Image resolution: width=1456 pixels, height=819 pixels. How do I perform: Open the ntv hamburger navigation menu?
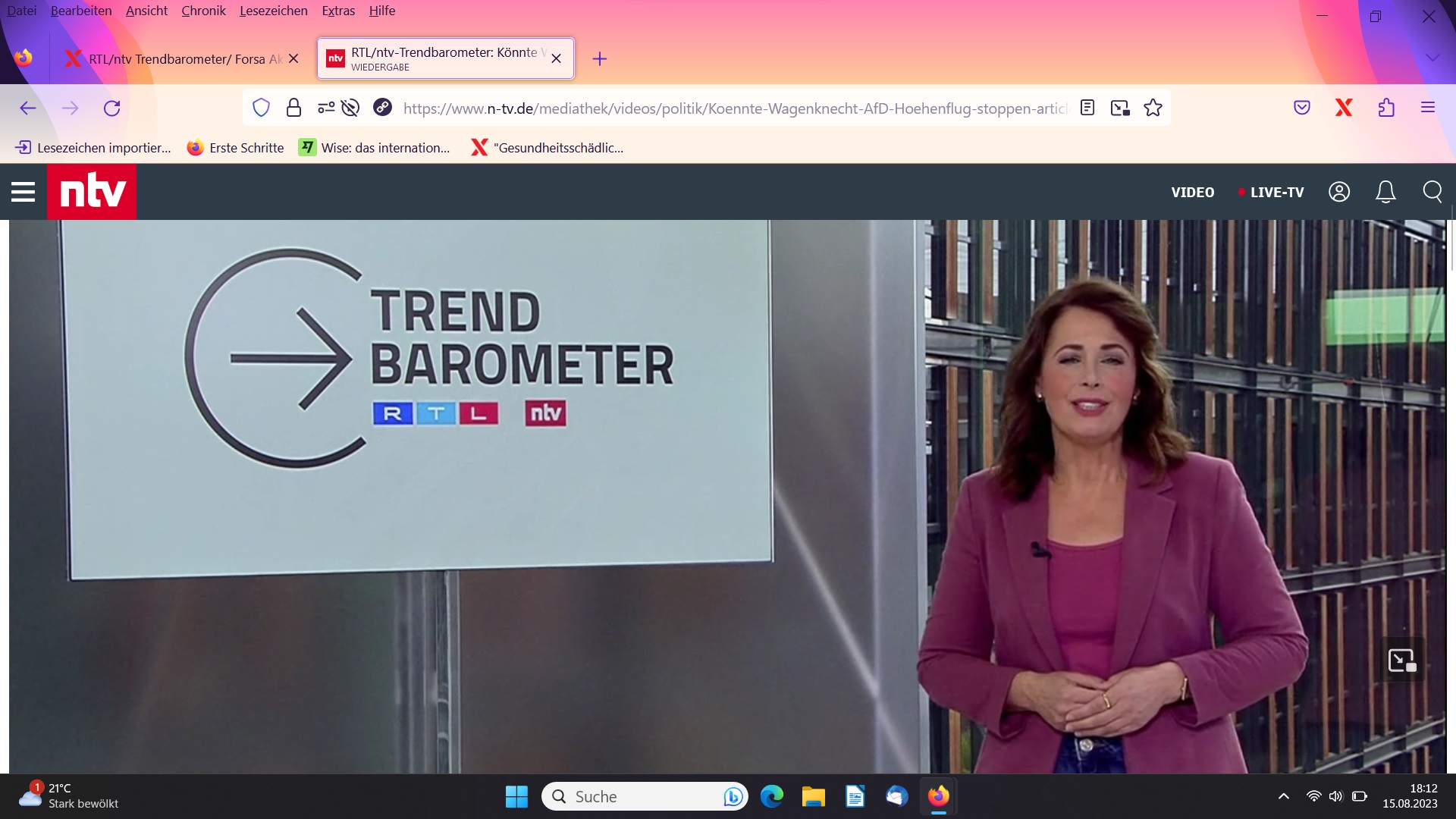23,192
